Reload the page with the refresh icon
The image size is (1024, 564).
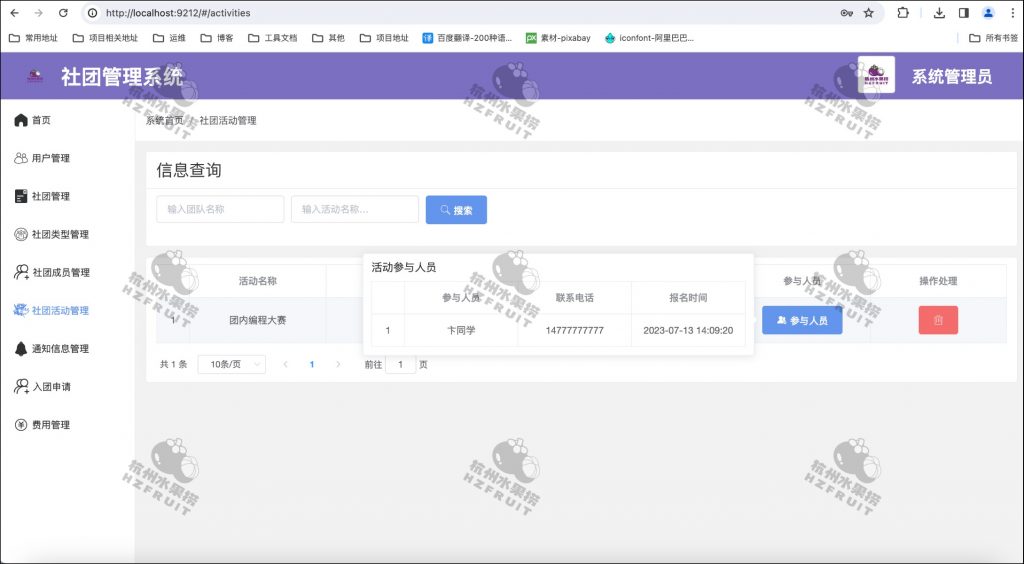click(x=63, y=13)
